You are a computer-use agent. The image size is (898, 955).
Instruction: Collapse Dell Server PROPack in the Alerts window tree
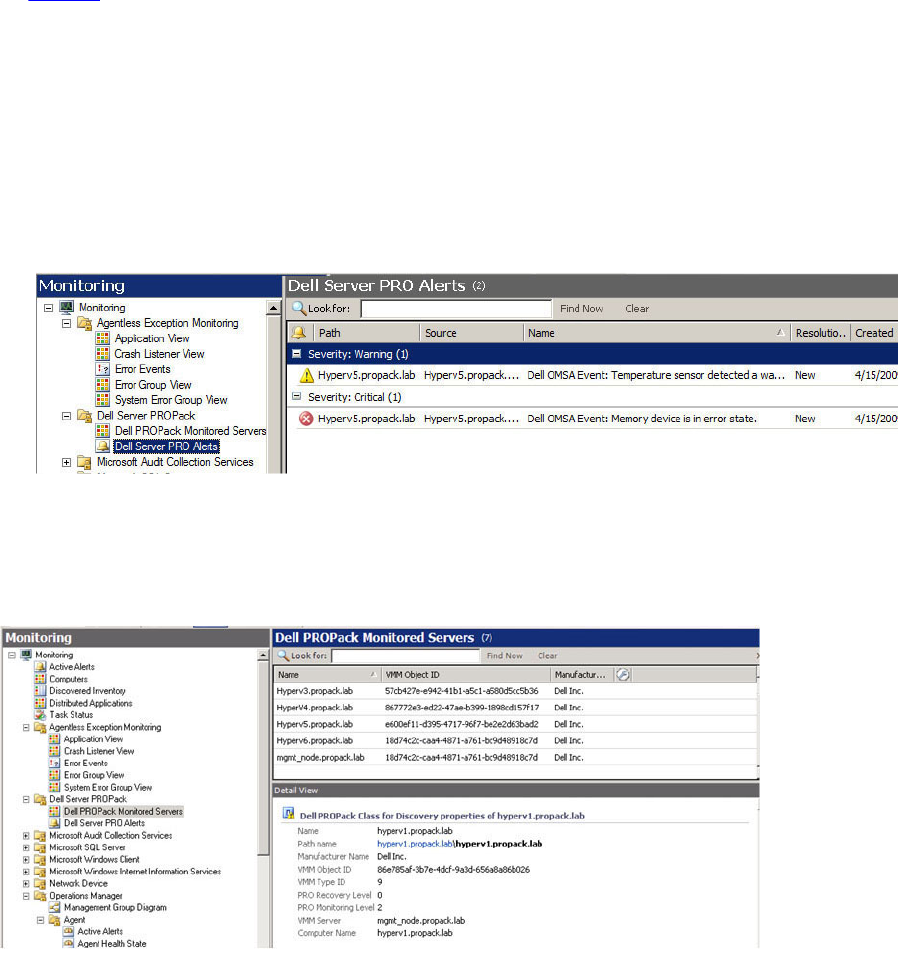66,415
